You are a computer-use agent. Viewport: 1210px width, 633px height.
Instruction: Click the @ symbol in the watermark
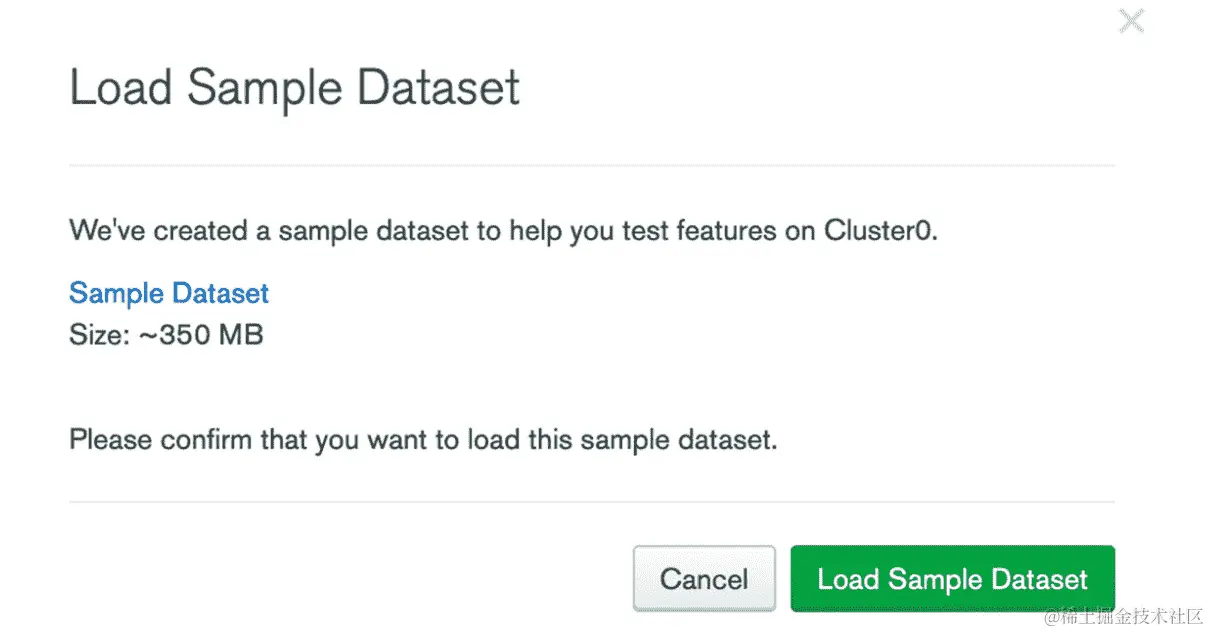(x=1052, y=615)
